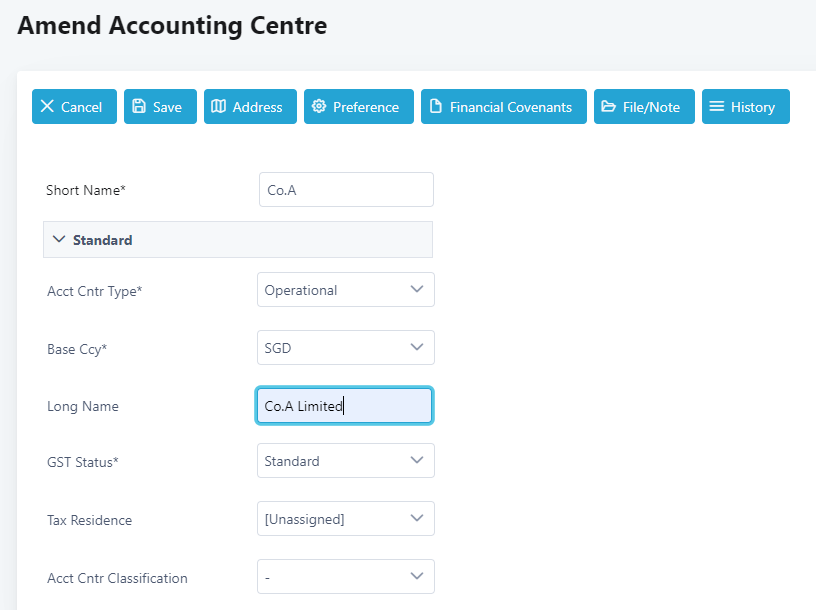Click the File/Note folder icon

pyautogui.click(x=609, y=107)
